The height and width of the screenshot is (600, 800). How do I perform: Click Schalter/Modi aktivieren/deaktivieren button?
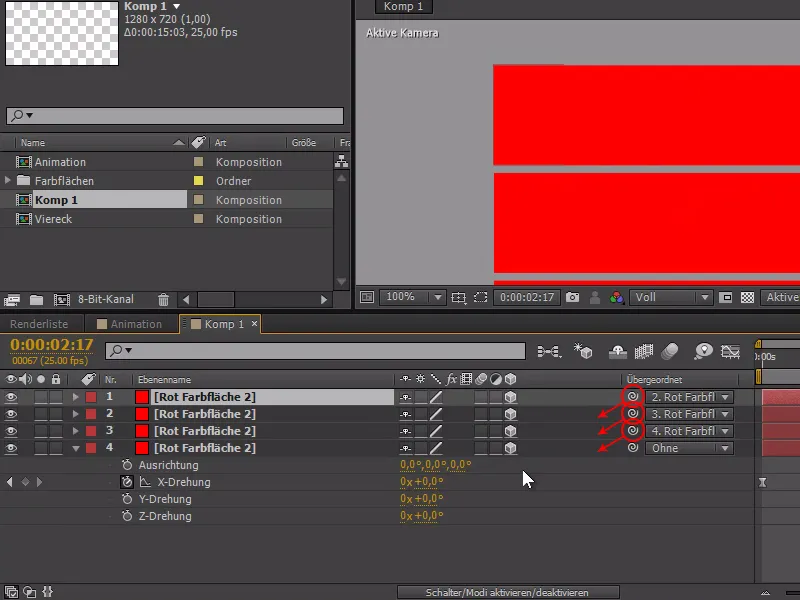(x=508, y=592)
